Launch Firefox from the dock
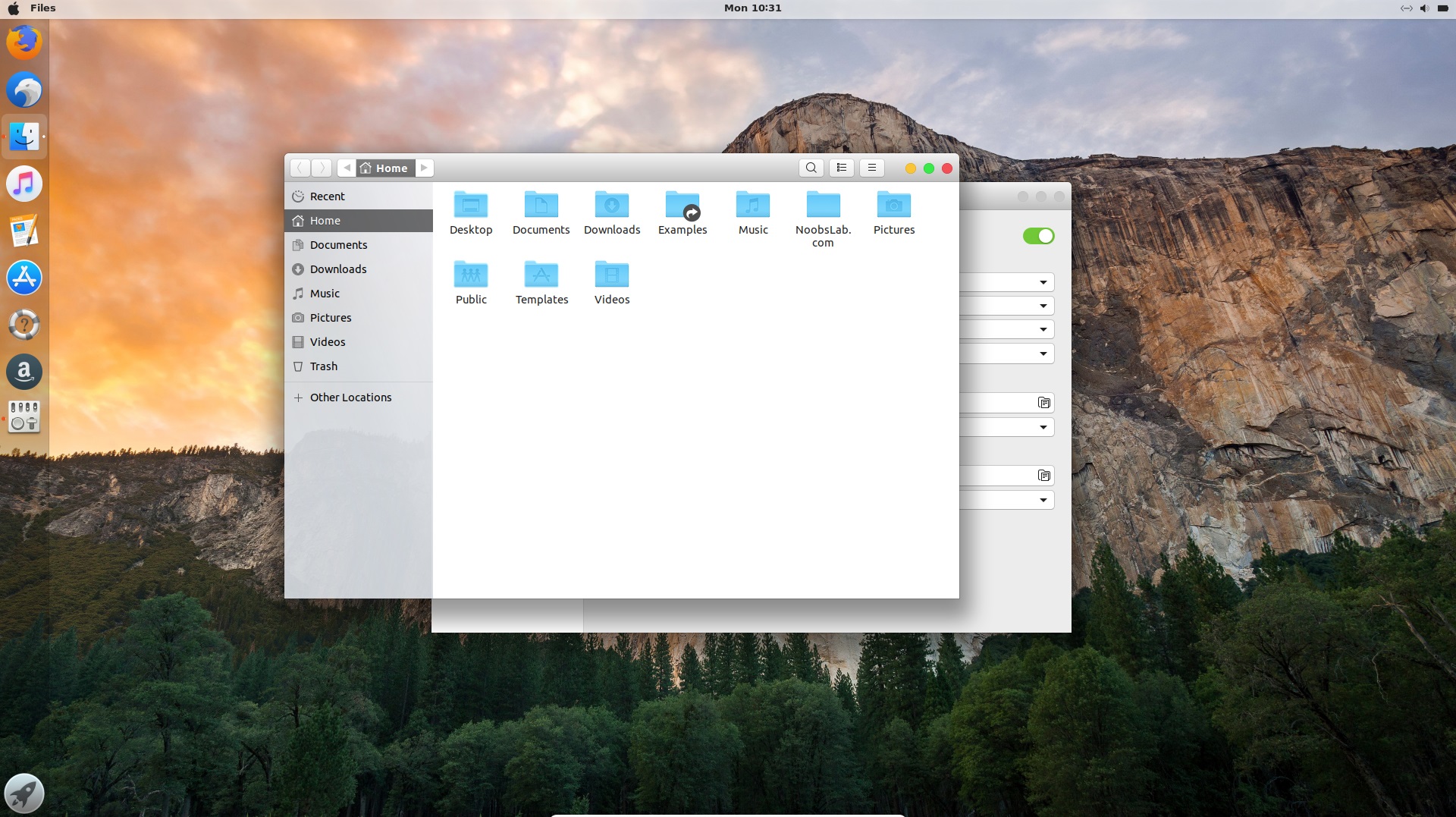This screenshot has width=1456, height=817. [24, 42]
